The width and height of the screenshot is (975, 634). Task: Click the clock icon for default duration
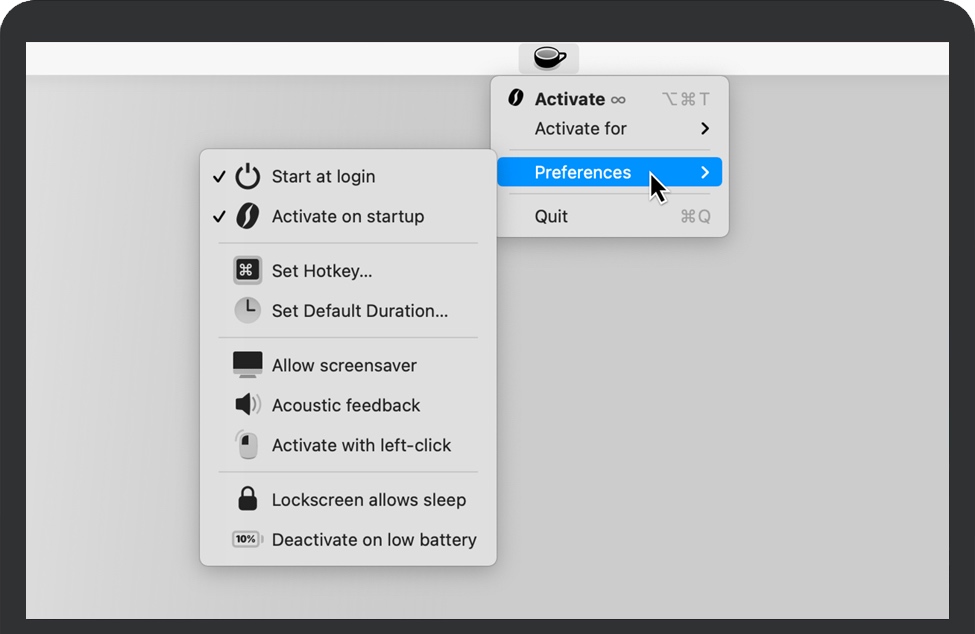247,311
